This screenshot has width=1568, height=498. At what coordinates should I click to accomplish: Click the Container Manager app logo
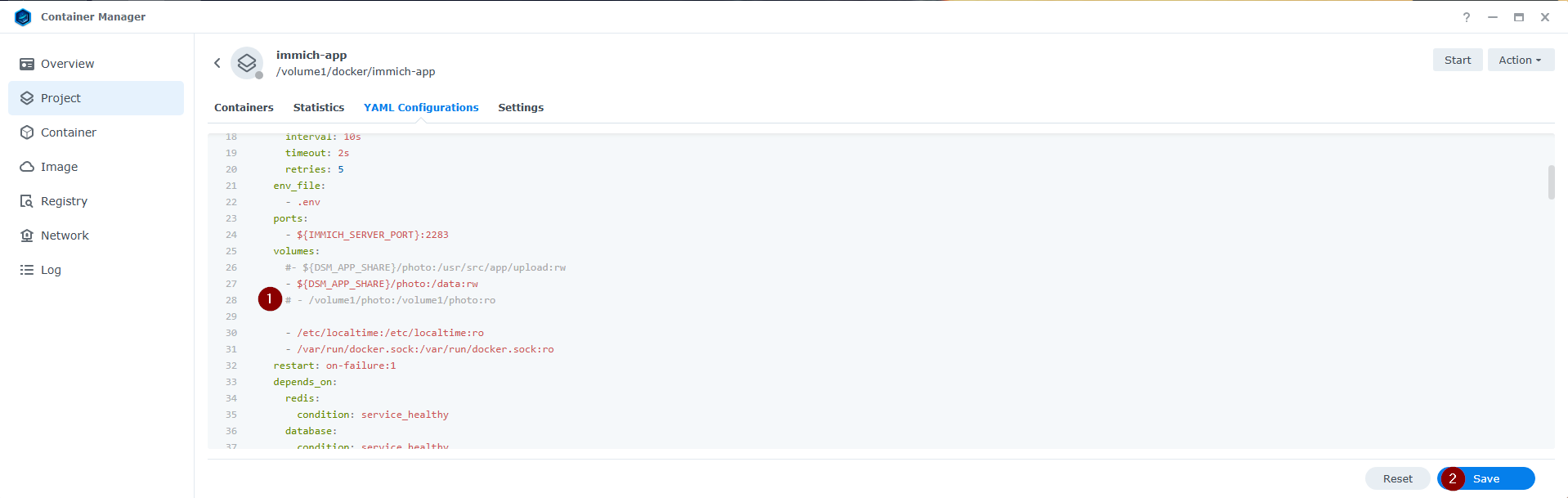[x=23, y=17]
